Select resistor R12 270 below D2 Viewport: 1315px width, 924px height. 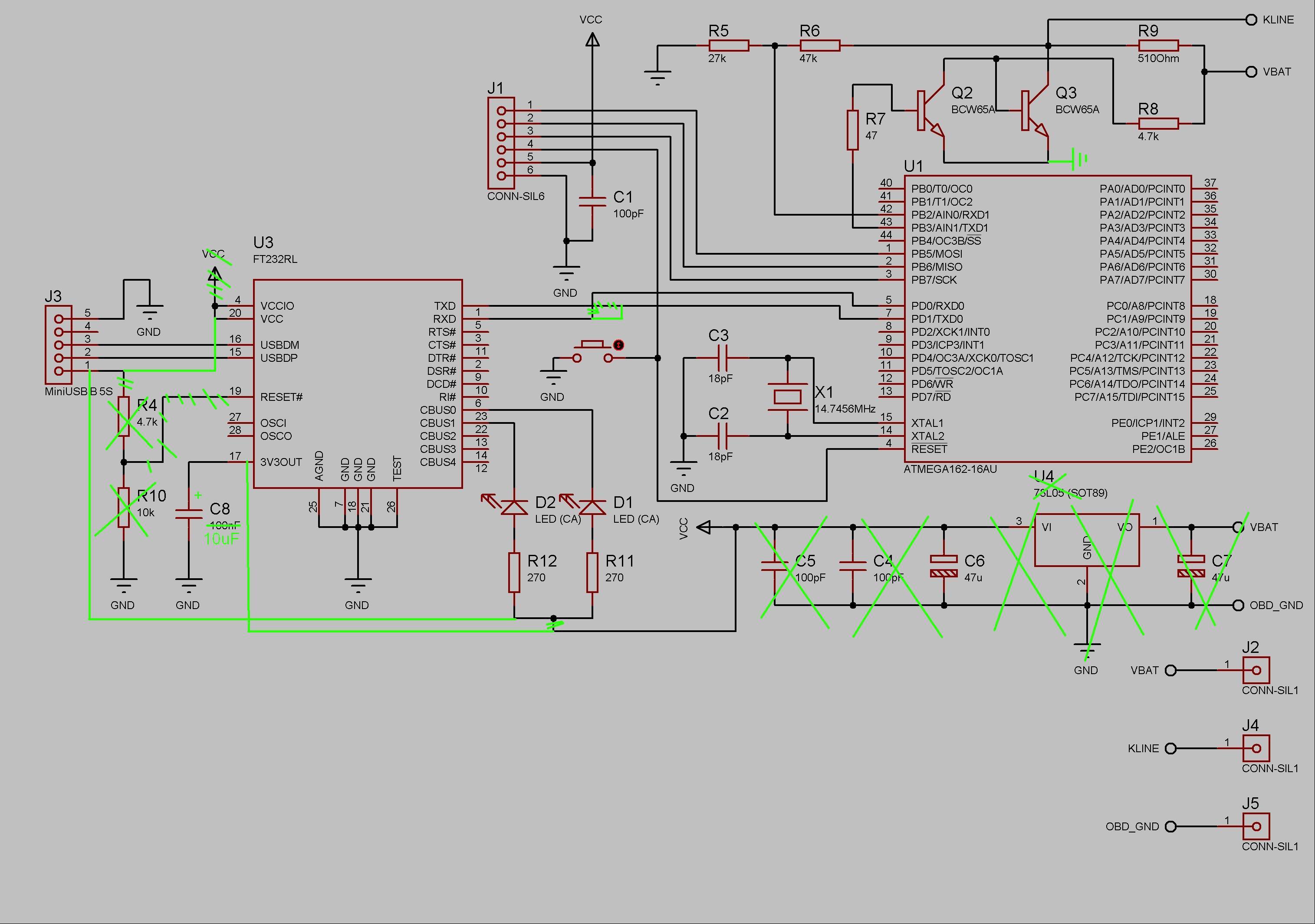coord(514,572)
